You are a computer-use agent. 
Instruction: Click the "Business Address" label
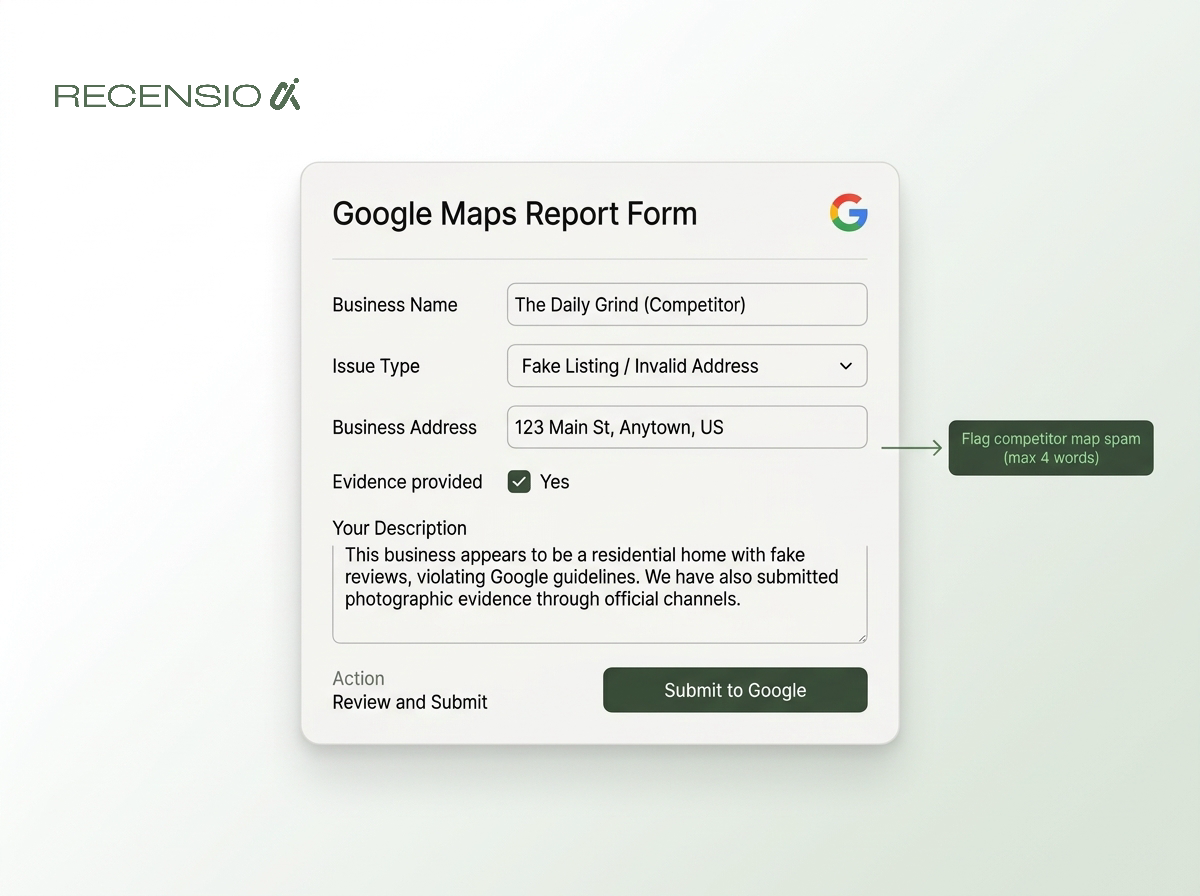pos(405,427)
